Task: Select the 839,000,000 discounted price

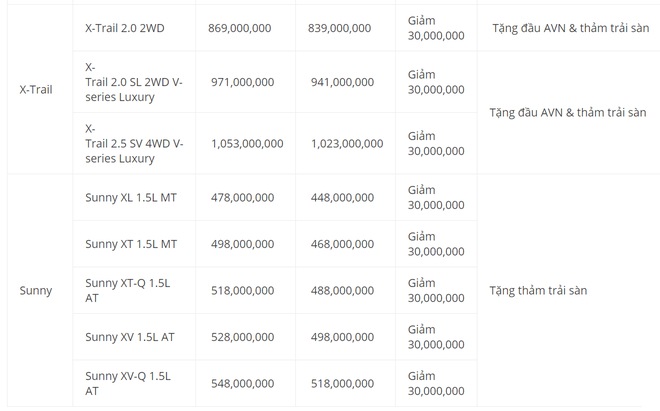Action: (339, 28)
